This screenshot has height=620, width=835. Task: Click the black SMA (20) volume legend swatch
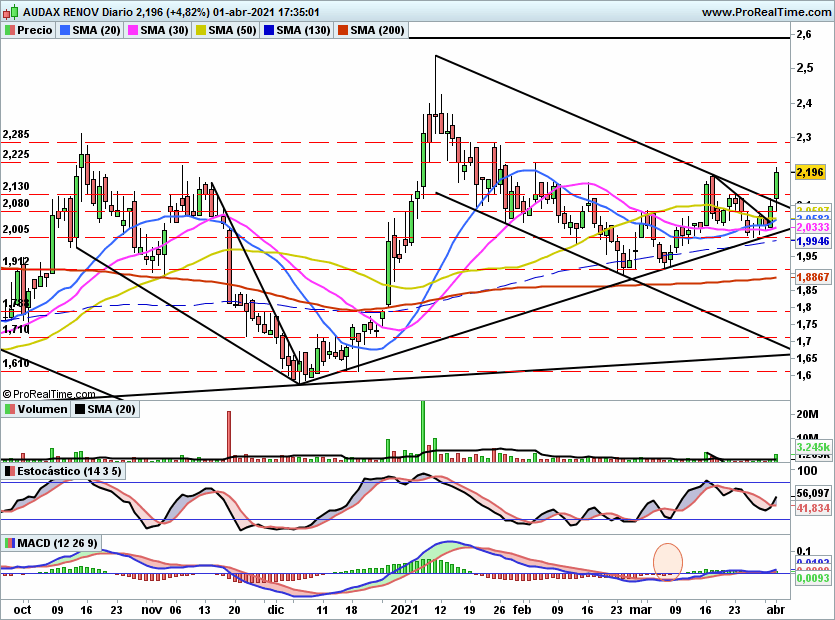[x=80, y=409]
